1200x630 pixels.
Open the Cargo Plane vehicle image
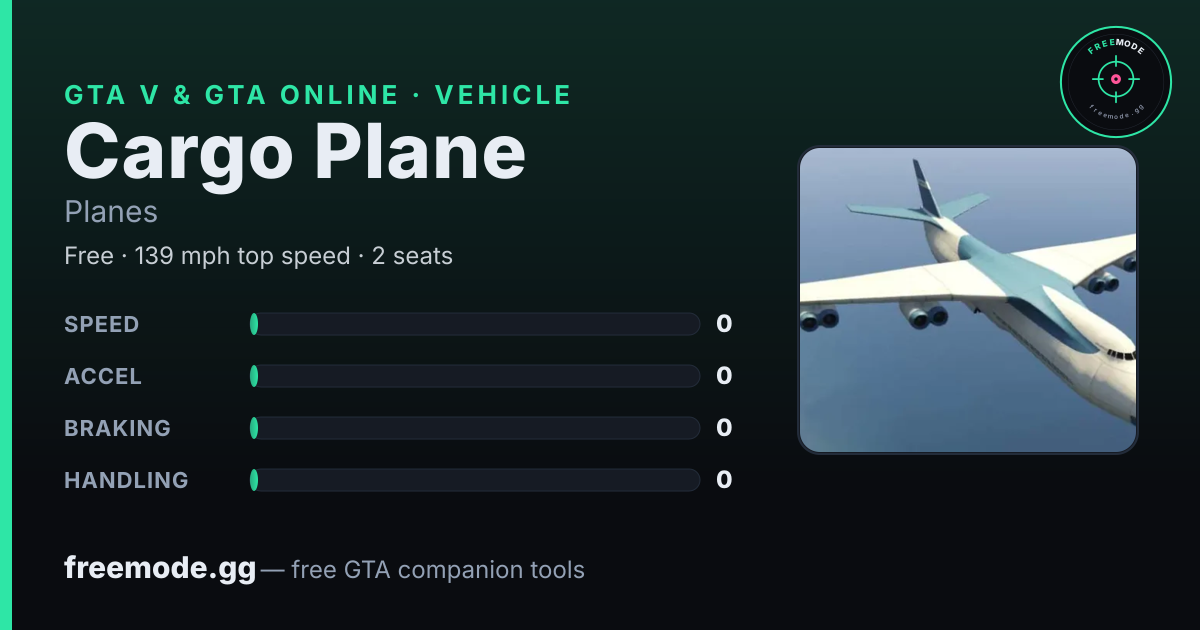[968, 300]
